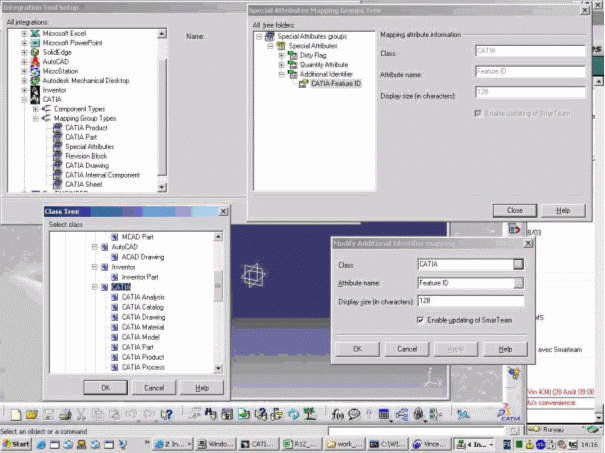Click the Internet Explorer quick launch icon
This screenshot has width=605, height=453.
[41, 445]
